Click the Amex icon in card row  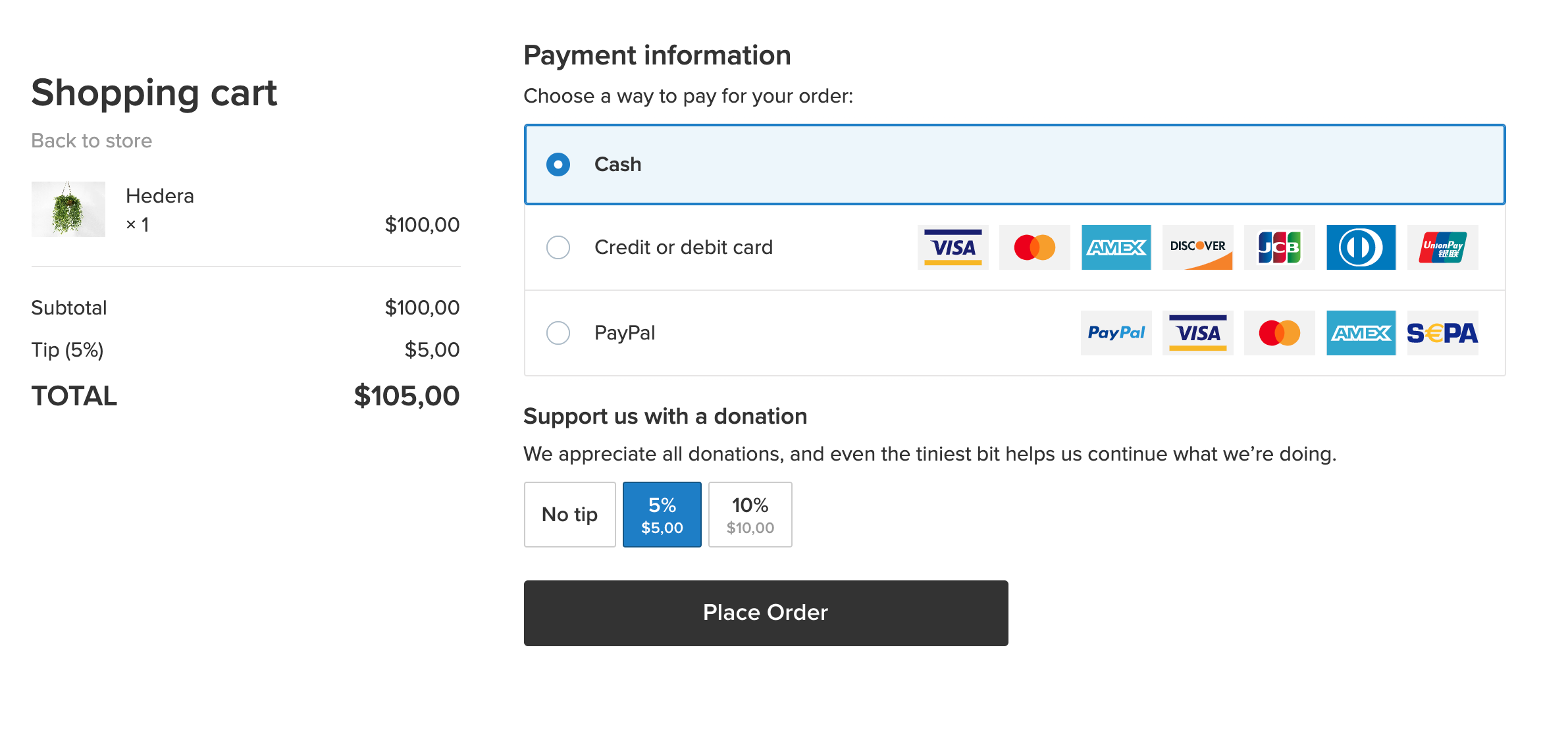tap(1116, 247)
